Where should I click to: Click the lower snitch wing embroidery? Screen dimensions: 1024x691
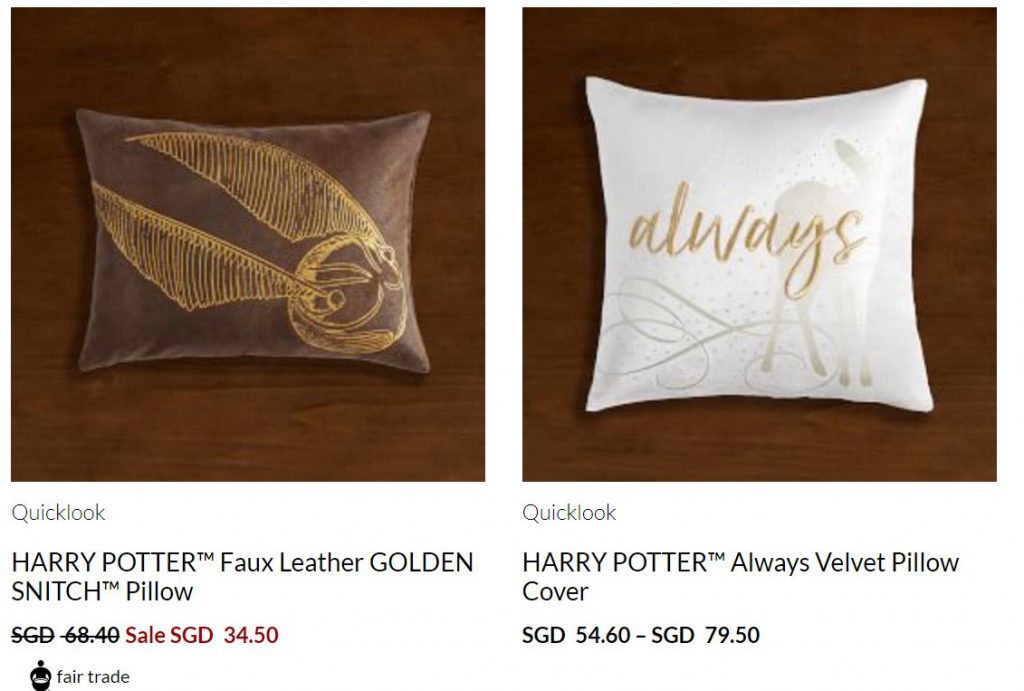pyautogui.click(x=196, y=251)
